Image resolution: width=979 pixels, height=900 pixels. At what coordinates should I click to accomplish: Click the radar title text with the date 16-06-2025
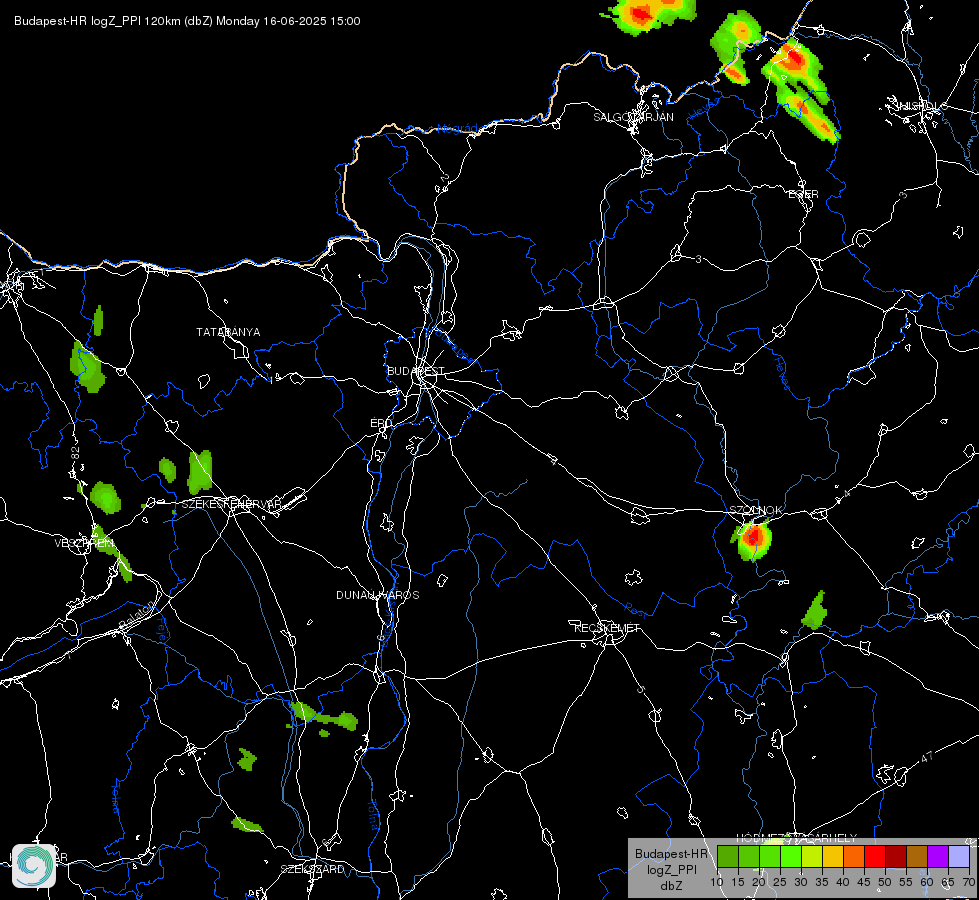pyautogui.click(x=187, y=21)
